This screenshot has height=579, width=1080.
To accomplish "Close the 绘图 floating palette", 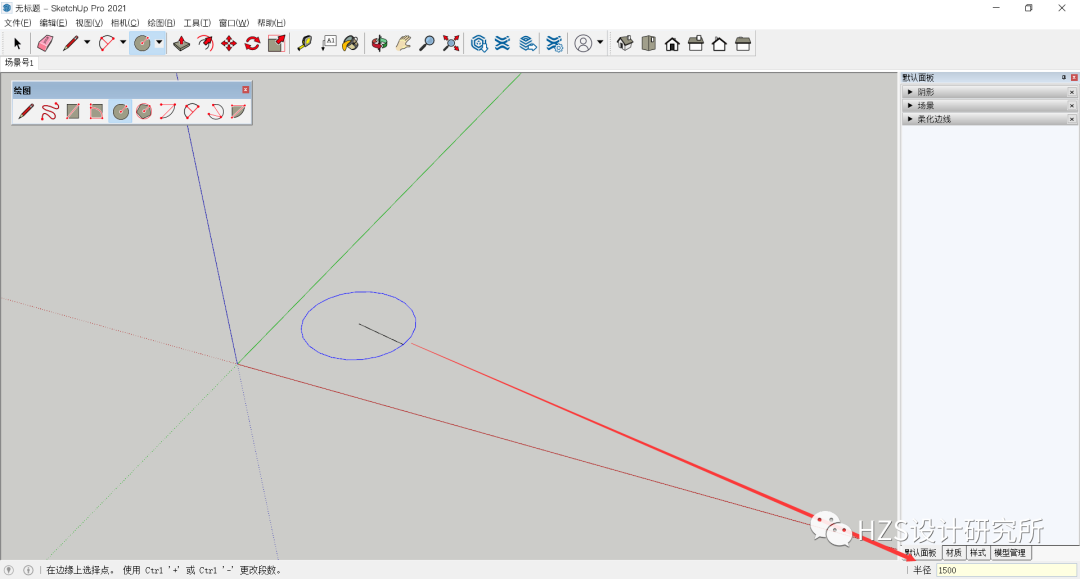I will coord(245,89).
